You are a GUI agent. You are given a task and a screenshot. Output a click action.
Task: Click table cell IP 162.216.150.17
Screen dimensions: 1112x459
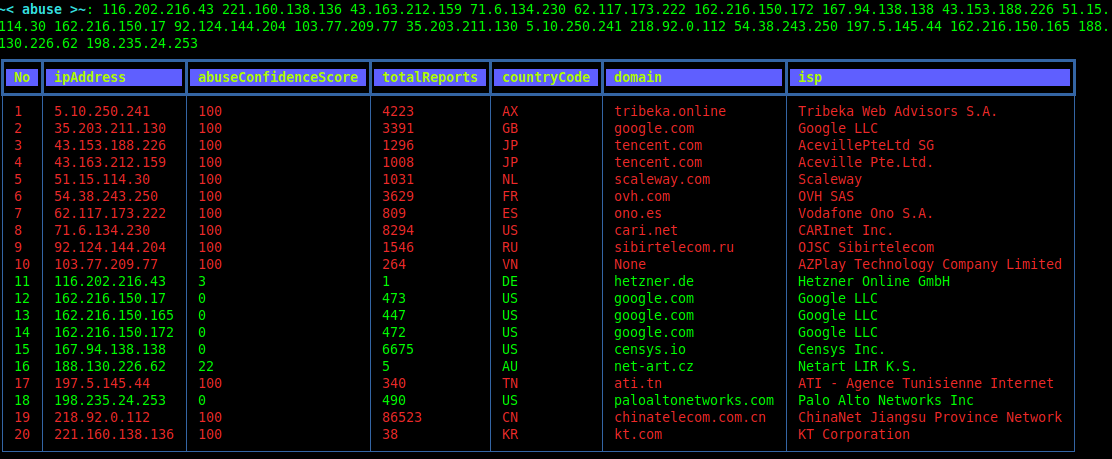tap(110, 299)
